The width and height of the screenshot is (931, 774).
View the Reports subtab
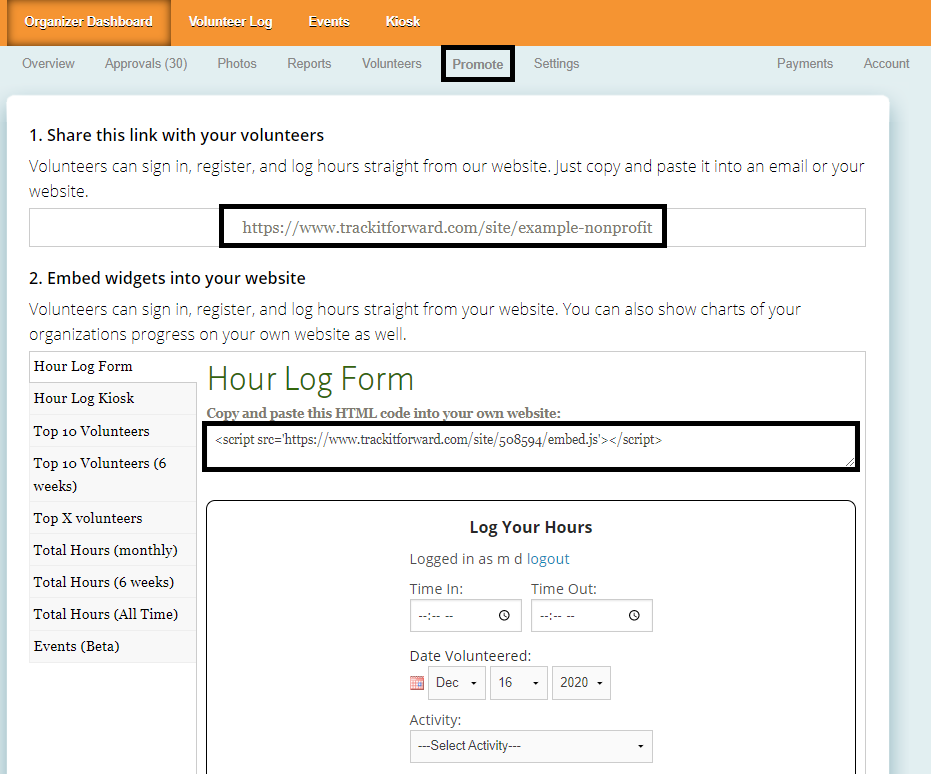[309, 64]
